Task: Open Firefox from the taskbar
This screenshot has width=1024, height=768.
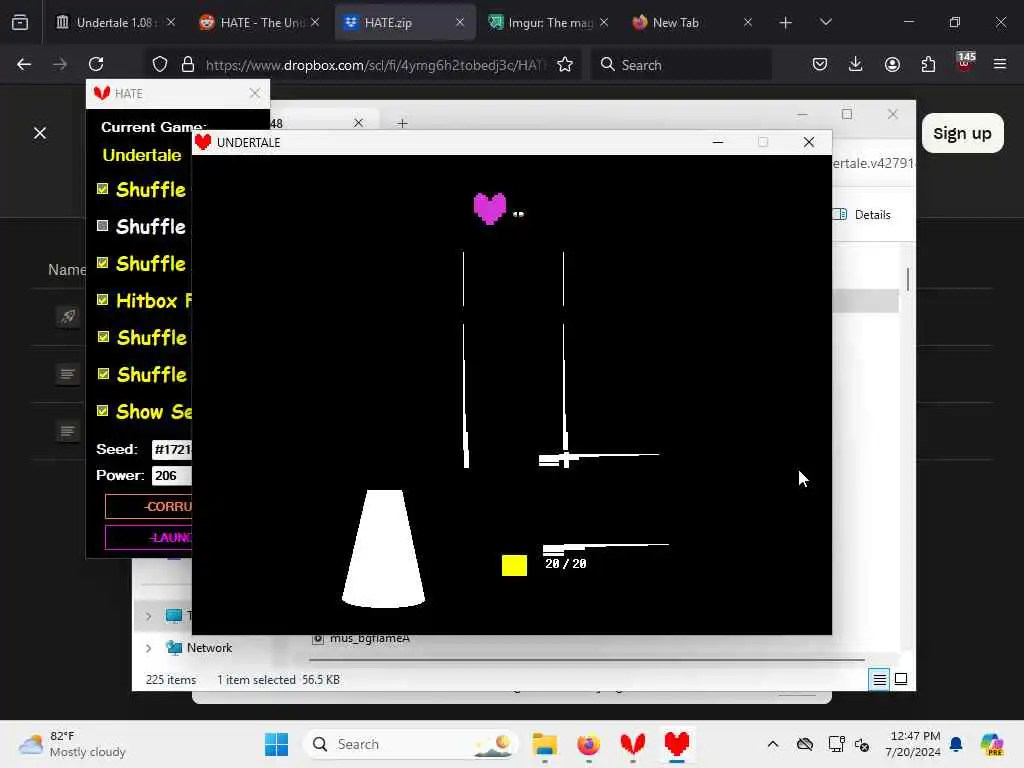Action: click(x=588, y=744)
